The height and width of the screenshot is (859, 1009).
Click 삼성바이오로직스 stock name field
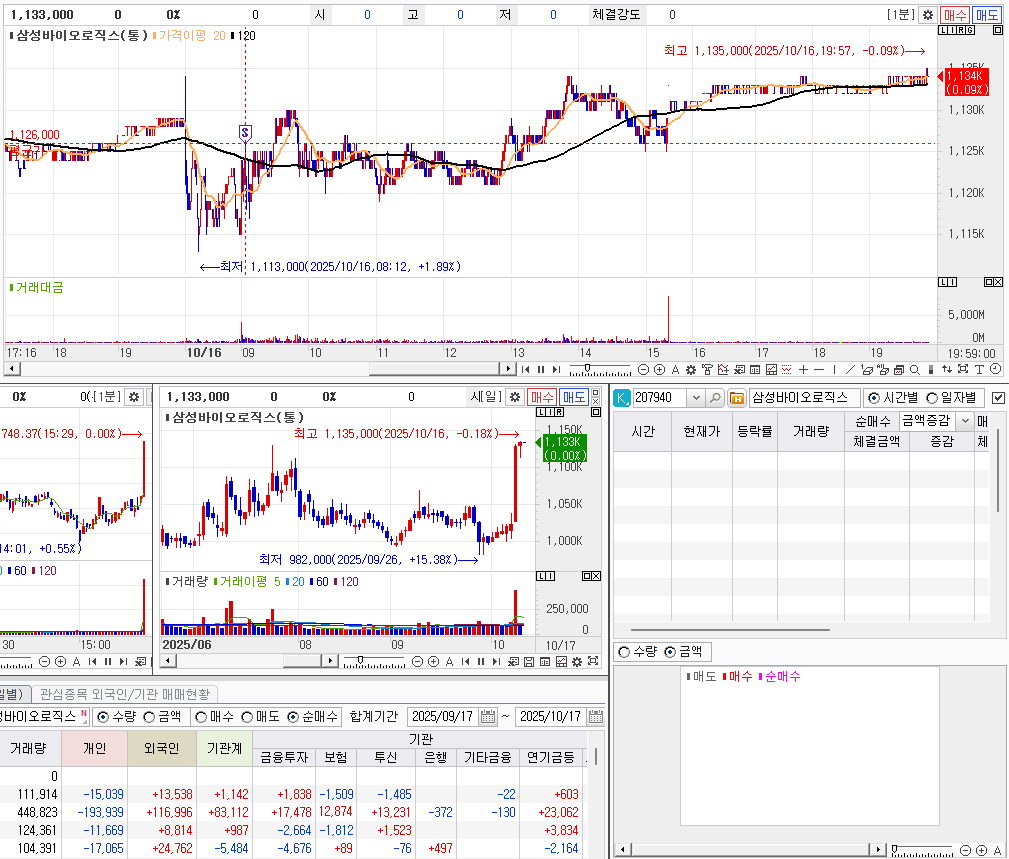click(x=804, y=398)
